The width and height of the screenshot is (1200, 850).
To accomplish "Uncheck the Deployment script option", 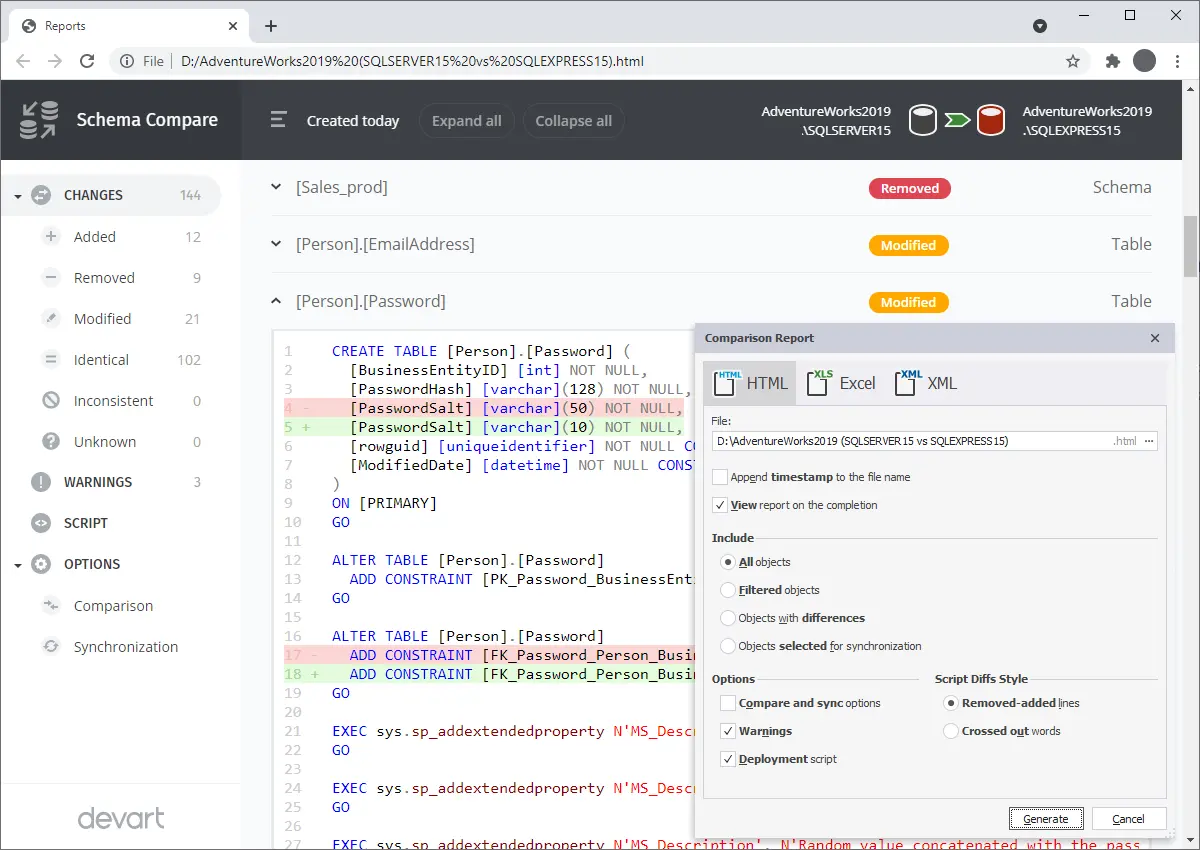I will 728,759.
